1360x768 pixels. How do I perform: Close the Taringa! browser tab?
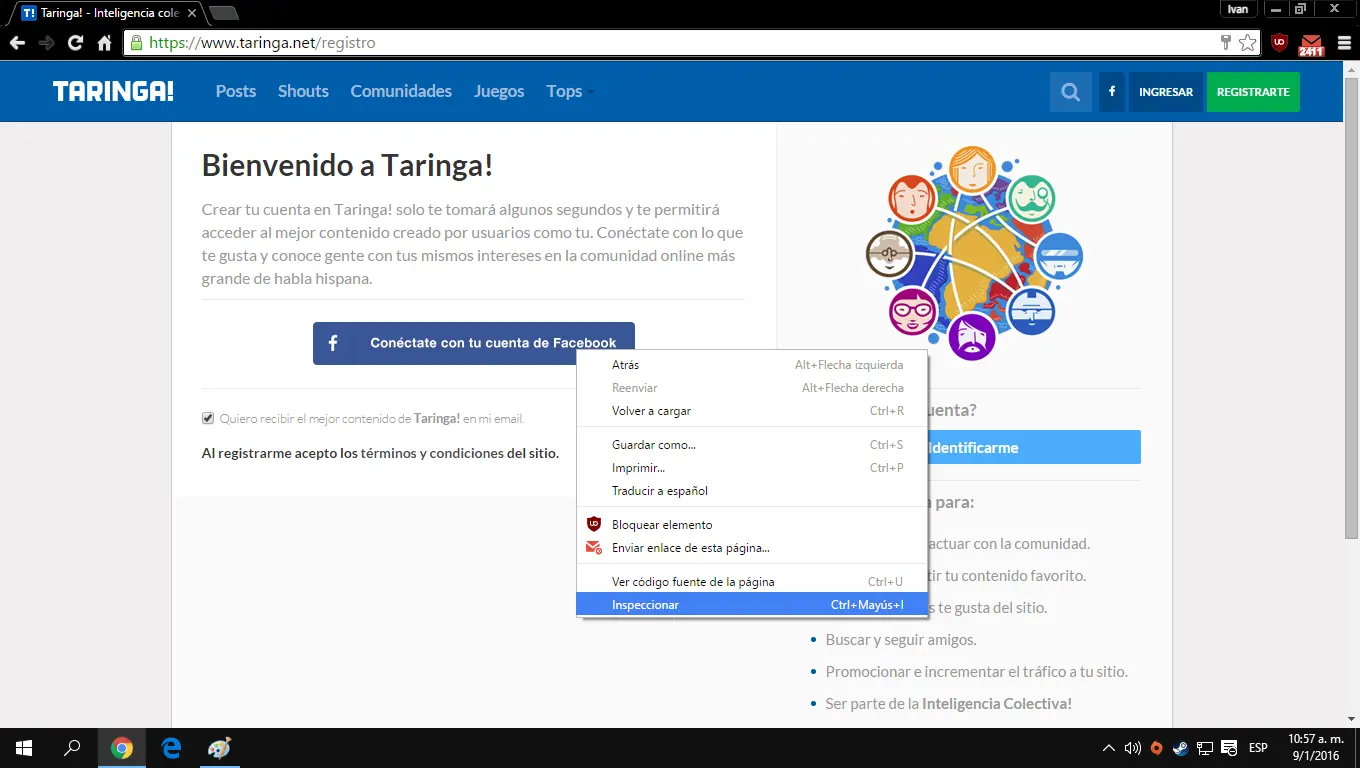pyautogui.click(x=192, y=13)
